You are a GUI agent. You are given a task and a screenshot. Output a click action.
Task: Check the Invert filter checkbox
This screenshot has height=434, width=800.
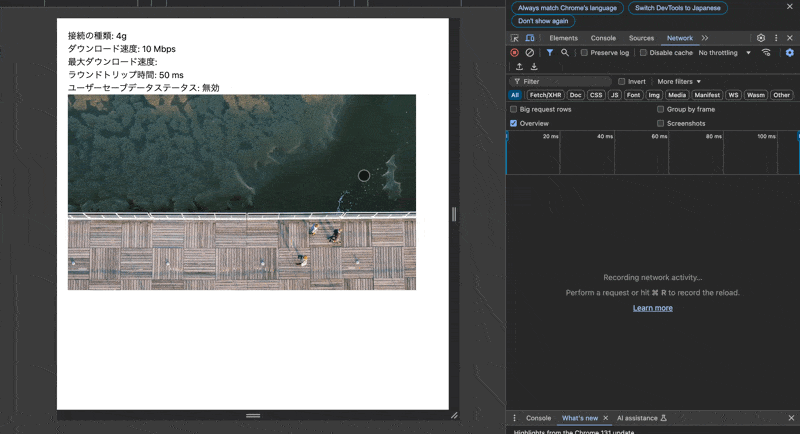(621, 82)
